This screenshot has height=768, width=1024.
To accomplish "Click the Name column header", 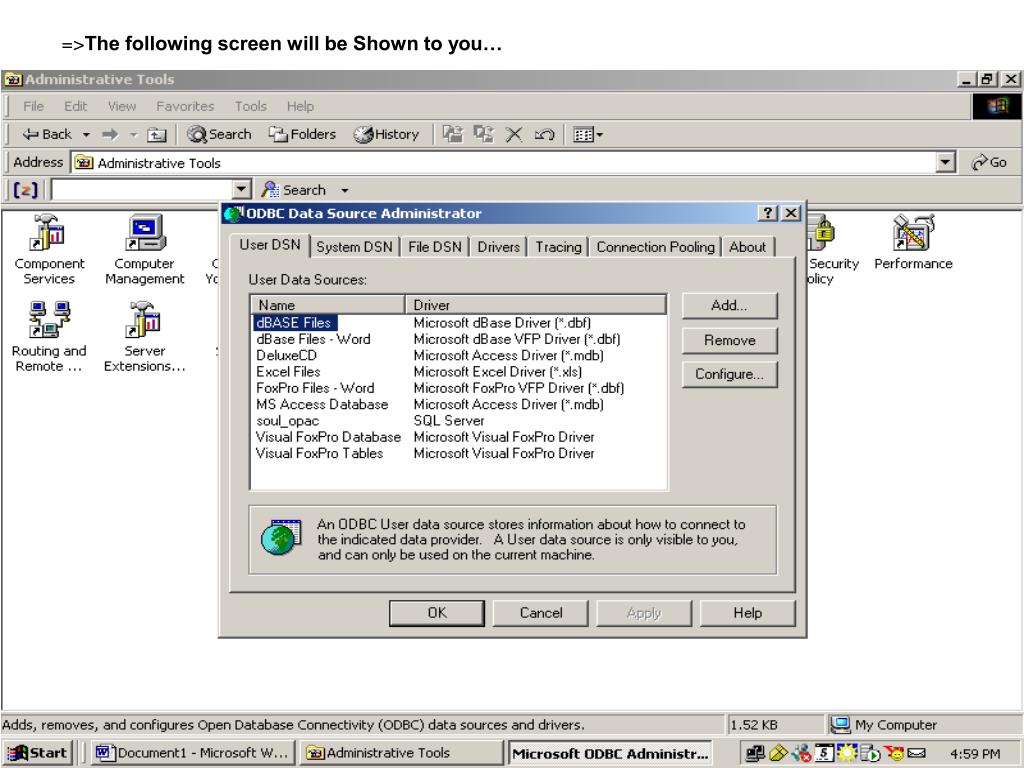I will coord(328,305).
